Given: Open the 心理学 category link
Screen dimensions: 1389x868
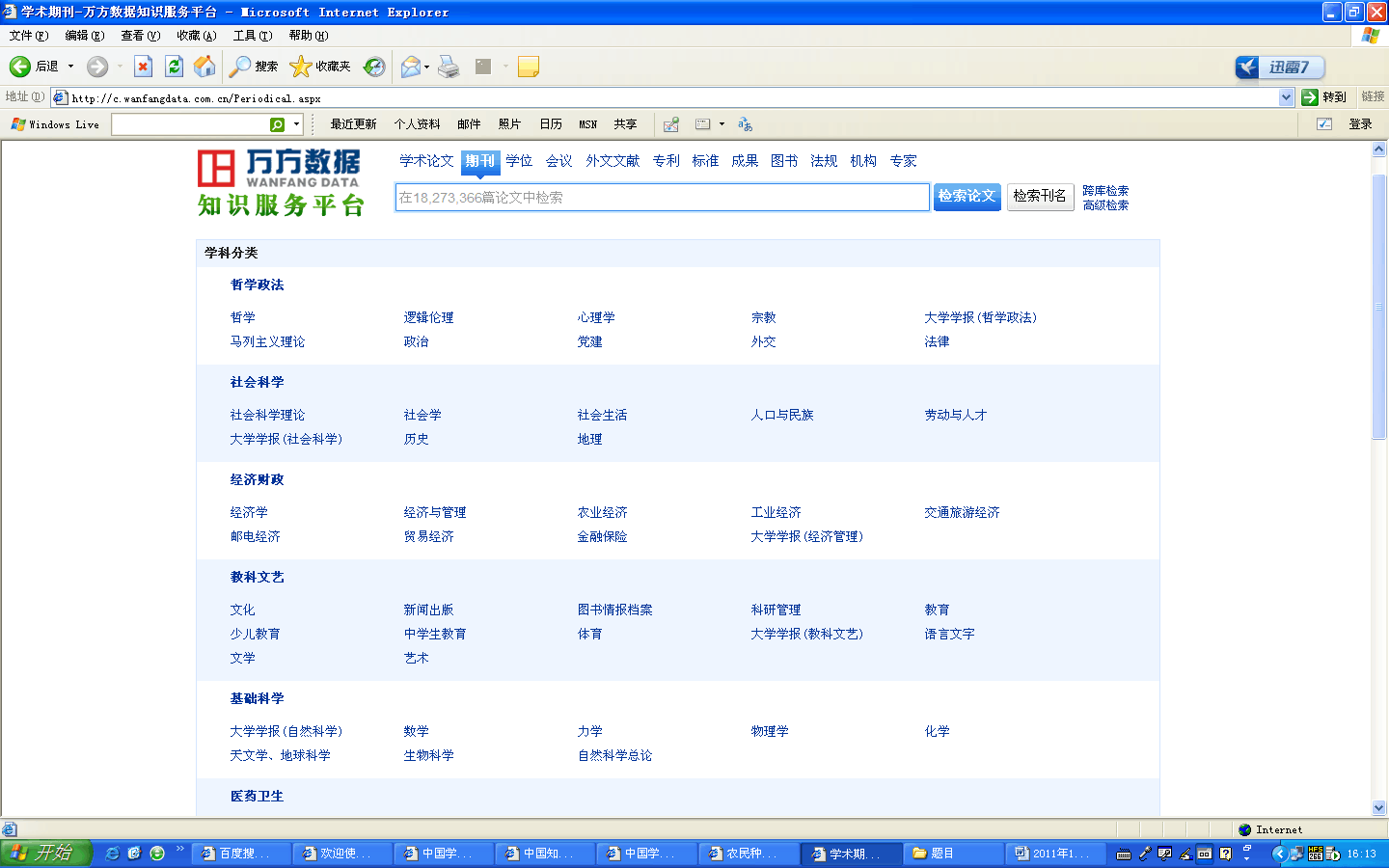Looking at the screenshot, I should coord(596,317).
